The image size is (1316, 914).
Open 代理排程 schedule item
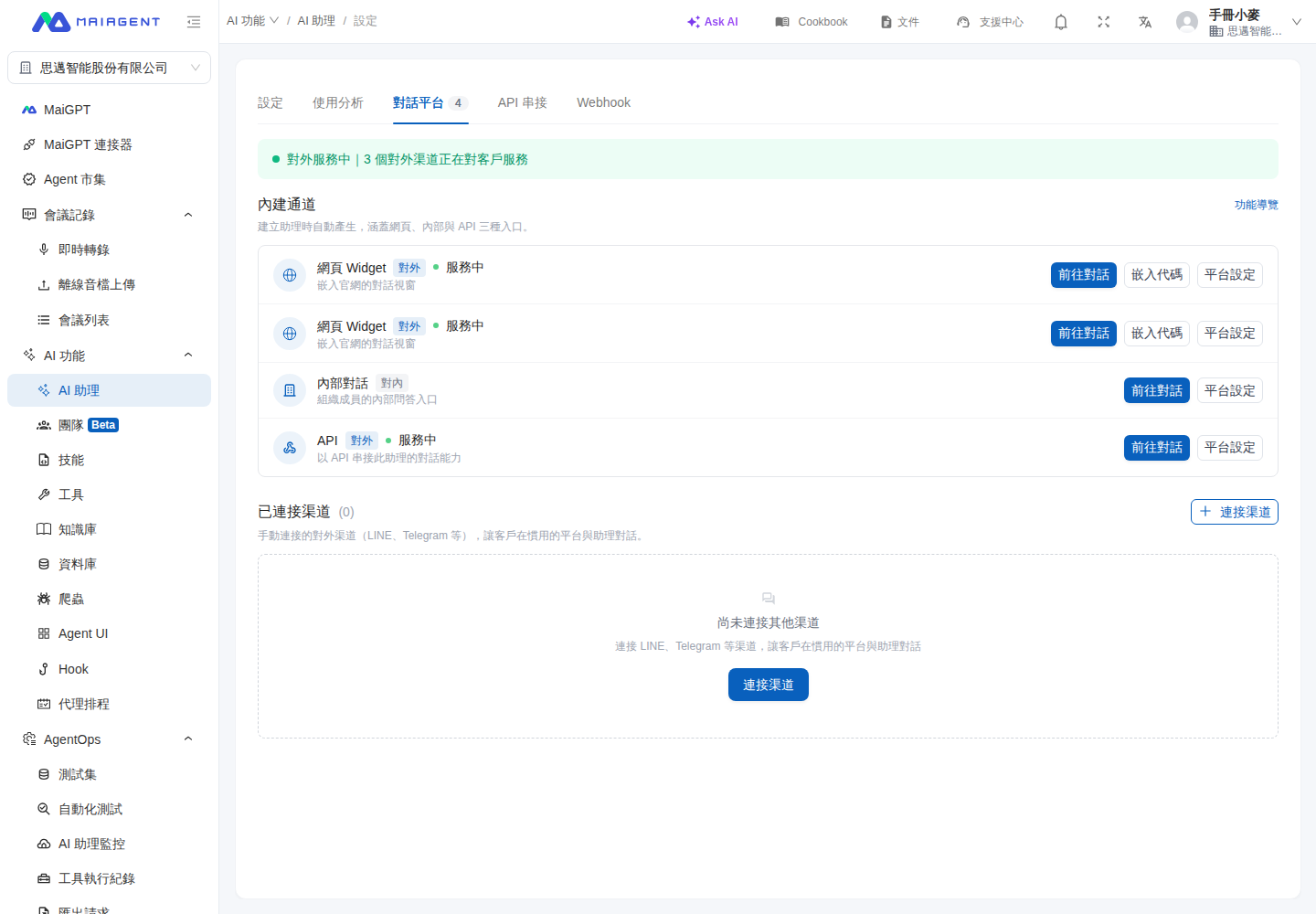109,704
